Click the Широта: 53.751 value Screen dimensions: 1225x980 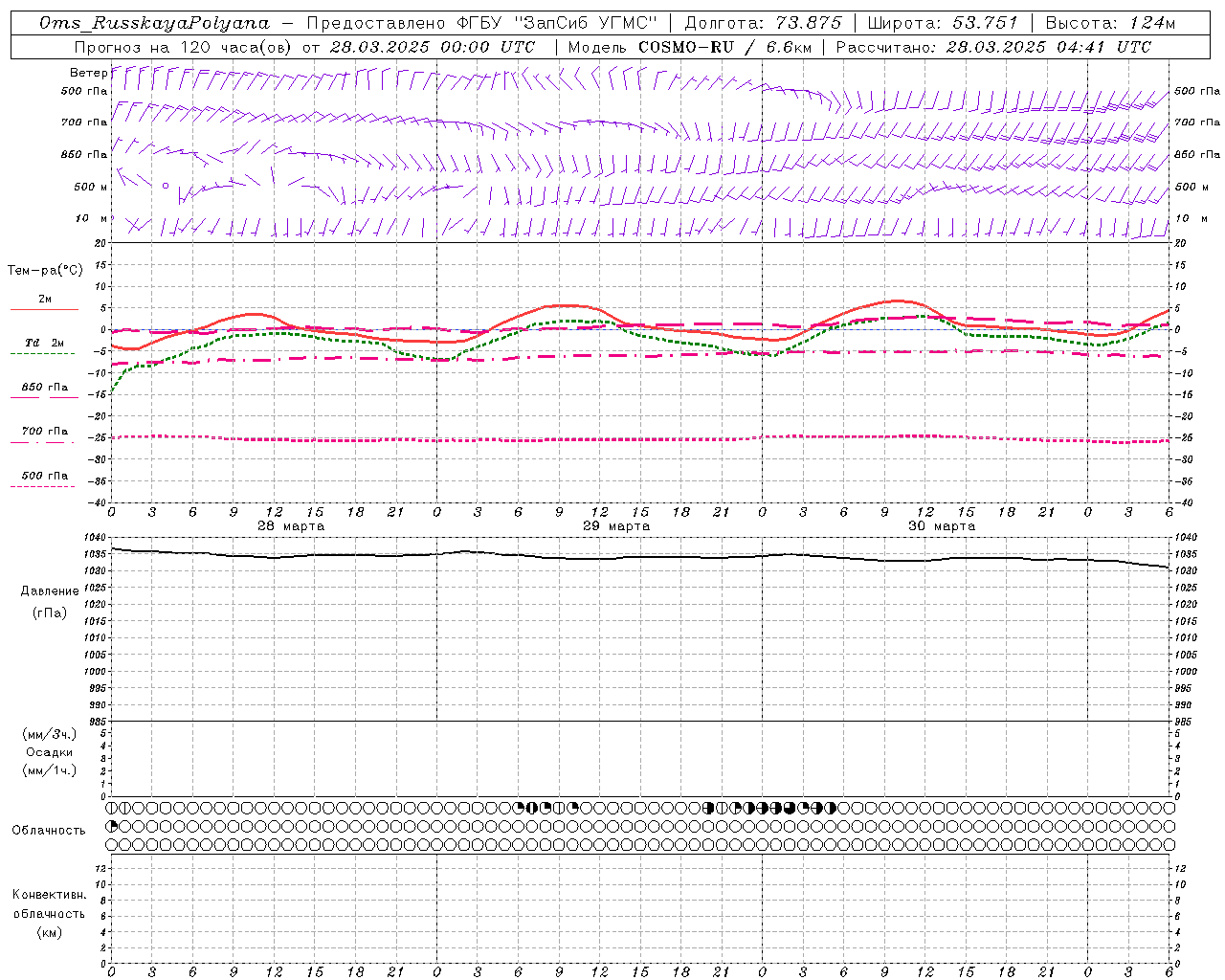coord(943,23)
